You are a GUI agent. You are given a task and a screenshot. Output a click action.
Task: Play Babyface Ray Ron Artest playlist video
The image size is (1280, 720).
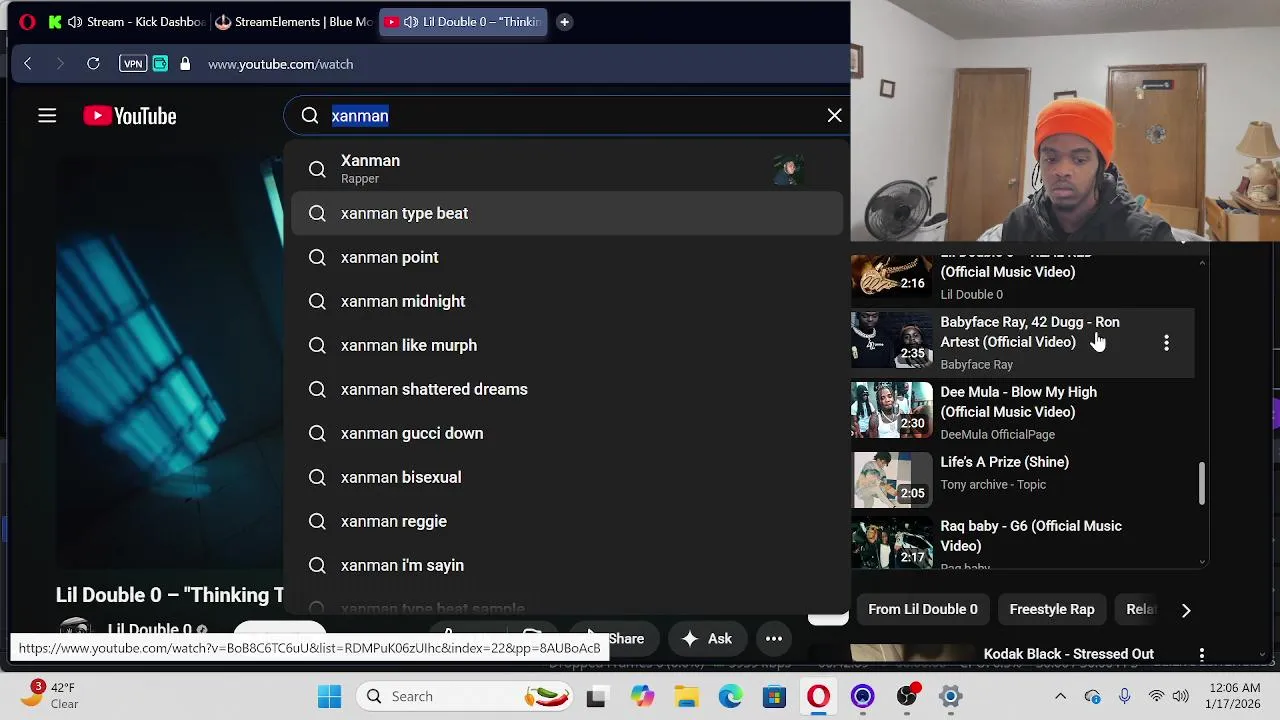[x=1030, y=332]
